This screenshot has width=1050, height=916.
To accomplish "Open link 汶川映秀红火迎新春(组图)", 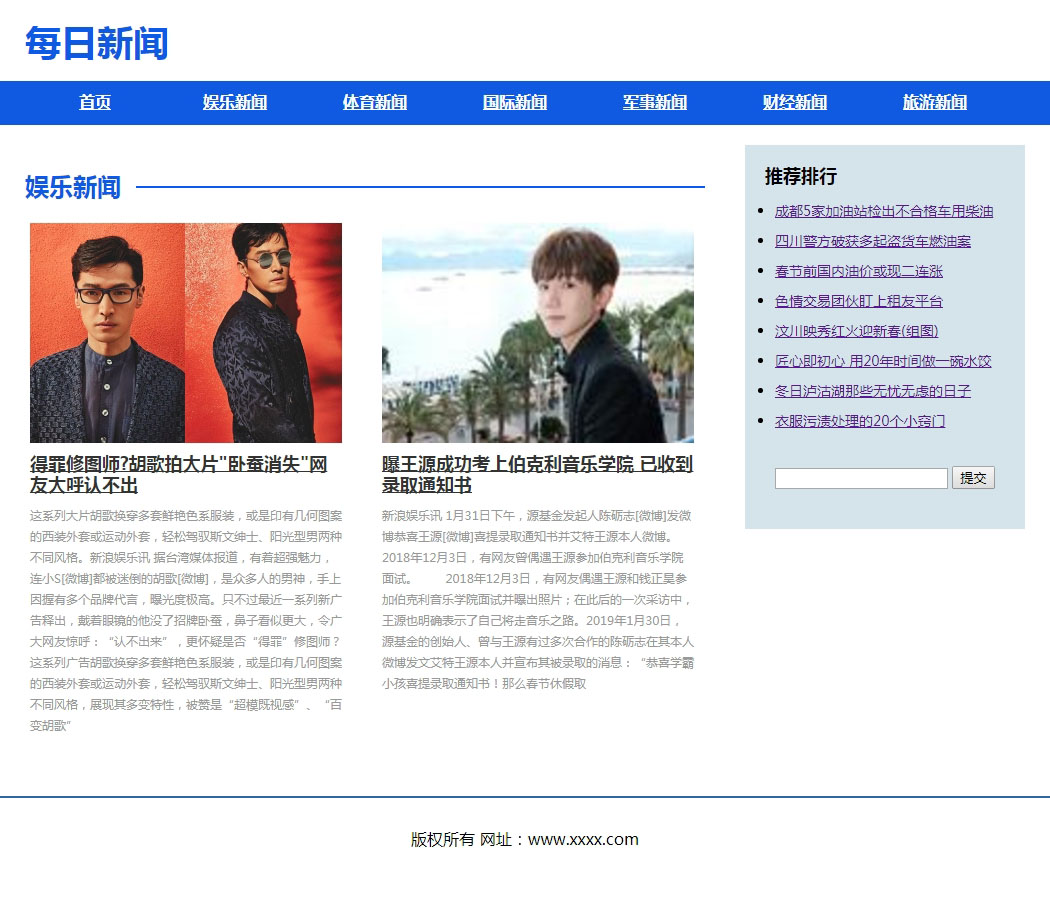I will (856, 331).
